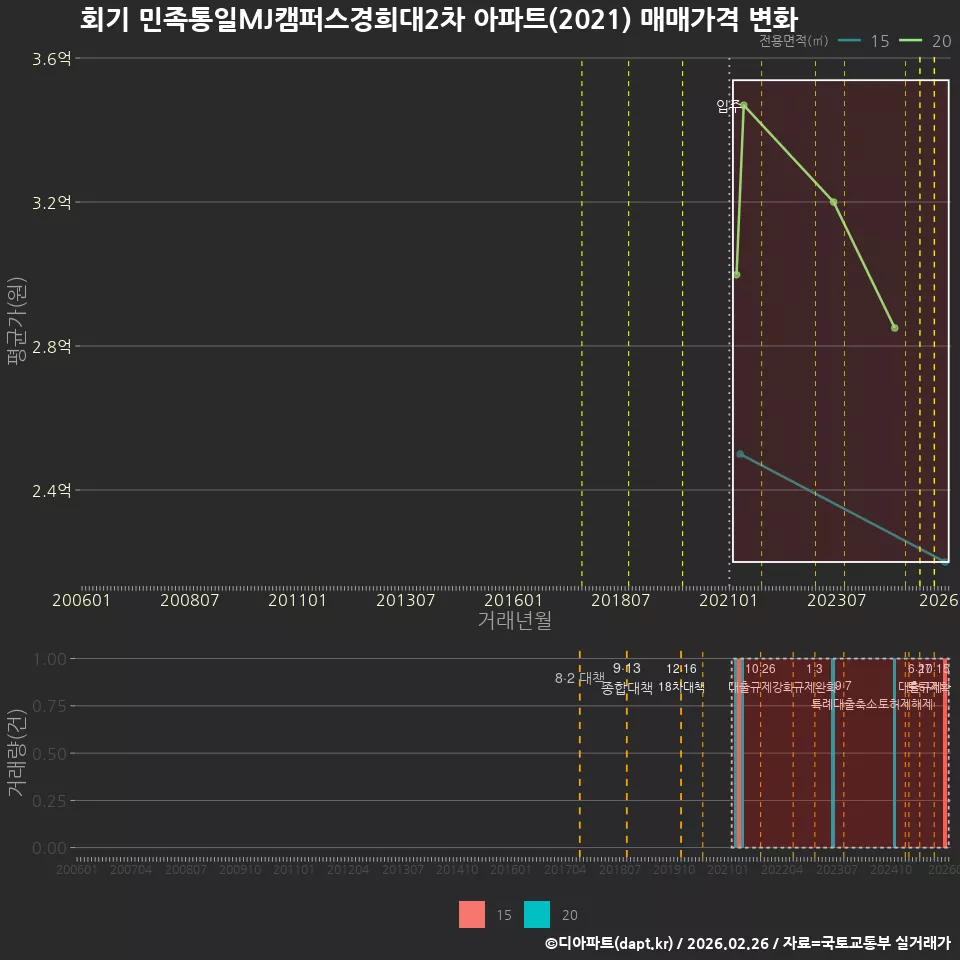This screenshot has height=960, width=960.
Task: Click the 201910 label on the volume chart x-axis
Action: (674, 869)
